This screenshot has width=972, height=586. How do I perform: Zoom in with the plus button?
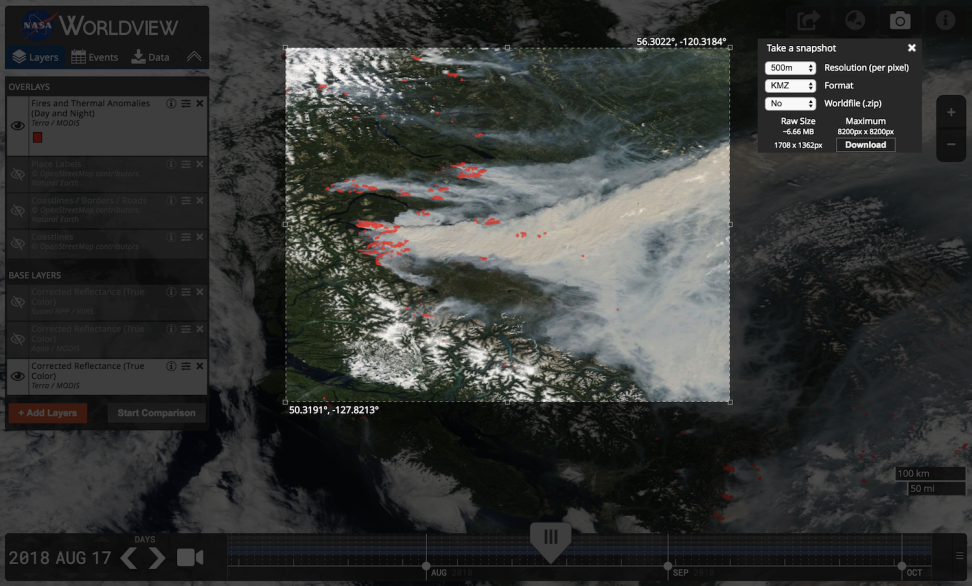pos(951,112)
